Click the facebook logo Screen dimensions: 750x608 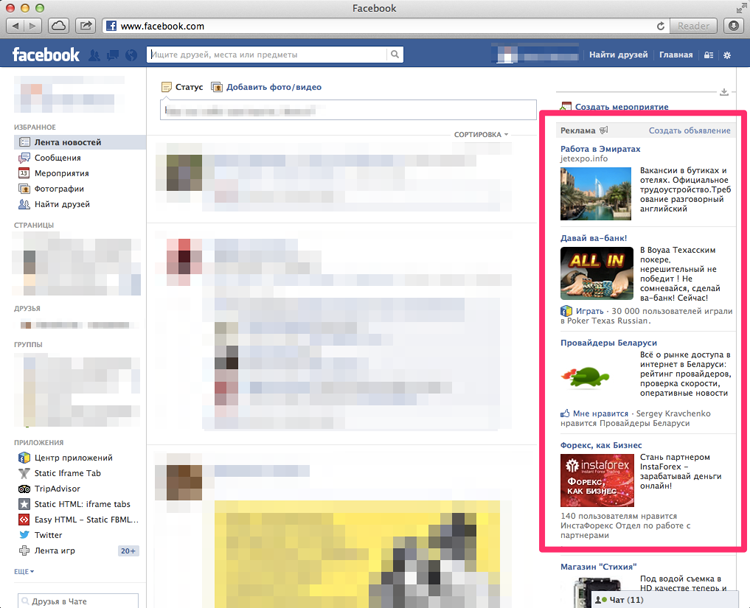pyautogui.click(x=46, y=55)
